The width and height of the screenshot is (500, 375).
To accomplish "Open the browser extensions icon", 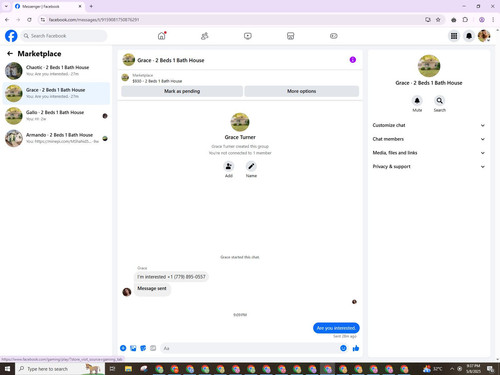I will click(x=465, y=20).
